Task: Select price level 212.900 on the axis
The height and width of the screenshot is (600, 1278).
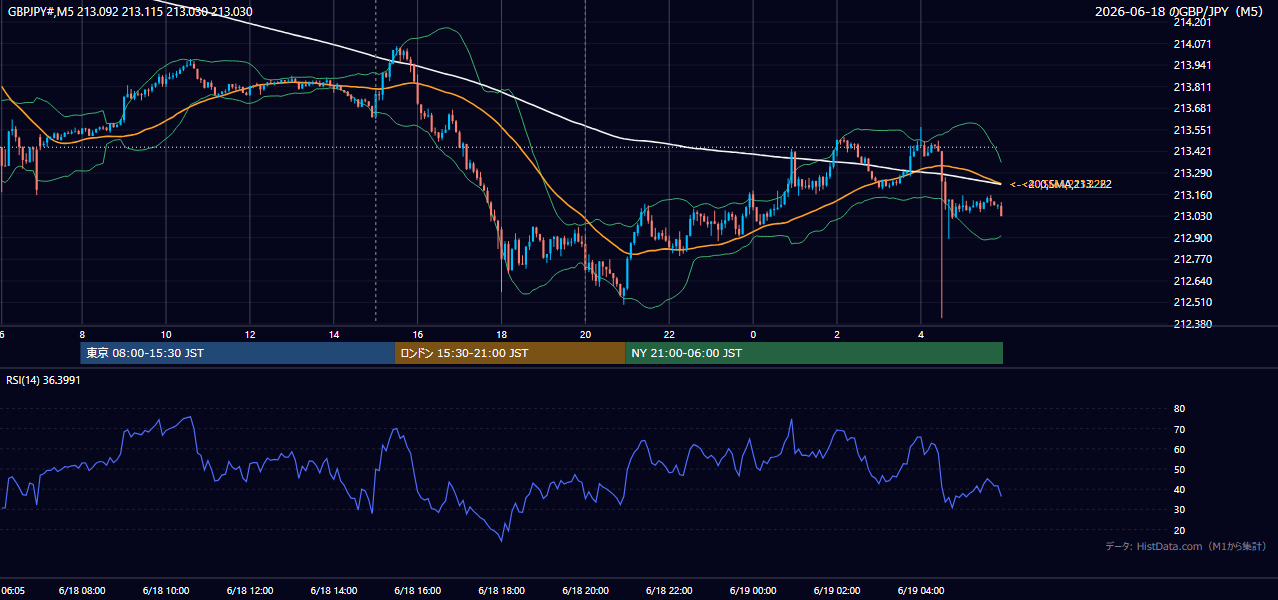Action: 1192,238
